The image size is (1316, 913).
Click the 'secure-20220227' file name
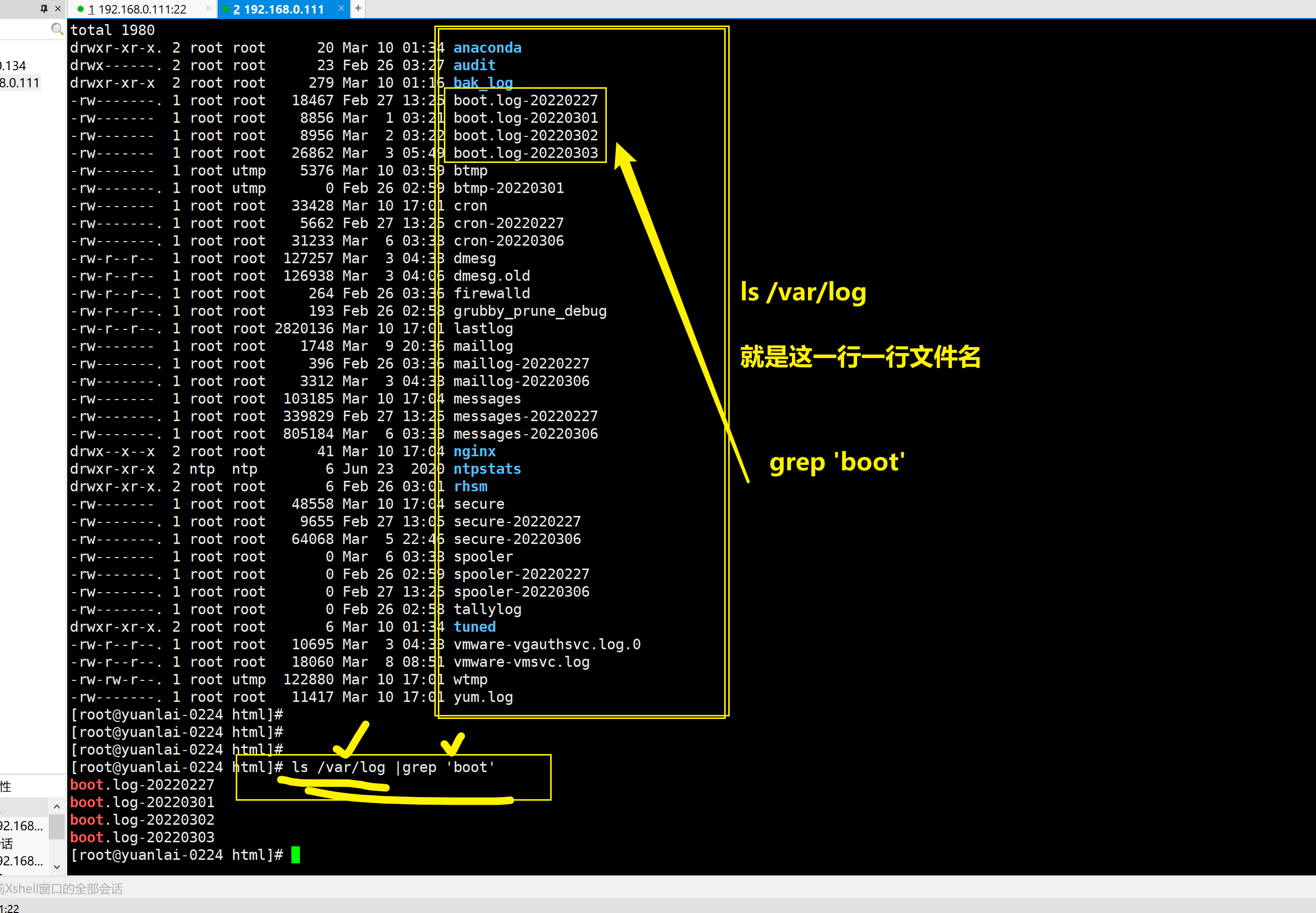pyautogui.click(x=517, y=522)
